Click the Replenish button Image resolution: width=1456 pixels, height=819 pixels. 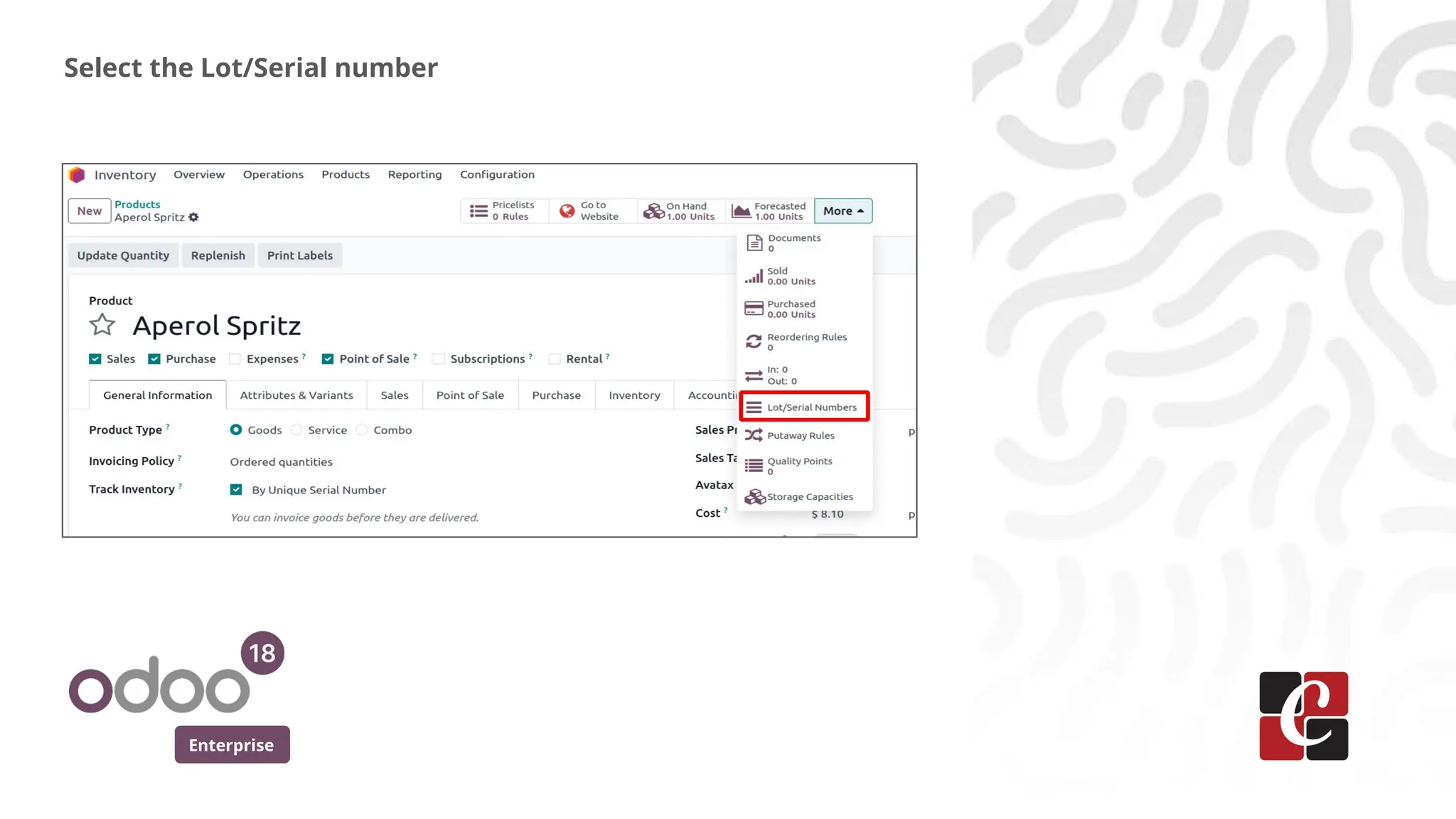[218, 256]
